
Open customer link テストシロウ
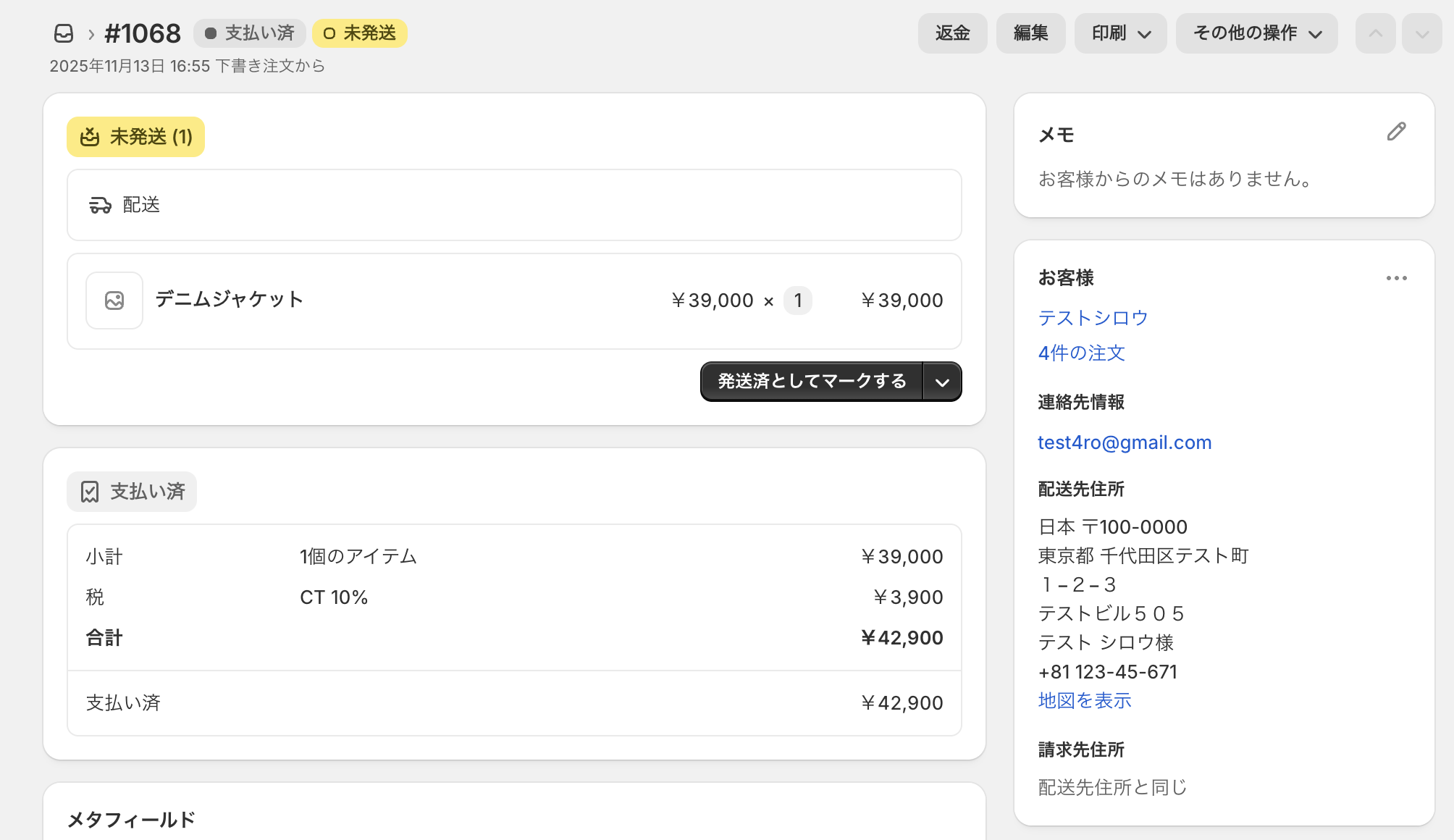pos(1093,318)
